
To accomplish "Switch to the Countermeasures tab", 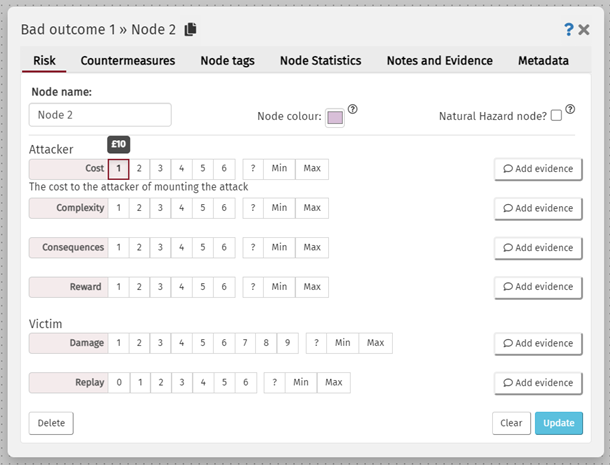I will (128, 61).
